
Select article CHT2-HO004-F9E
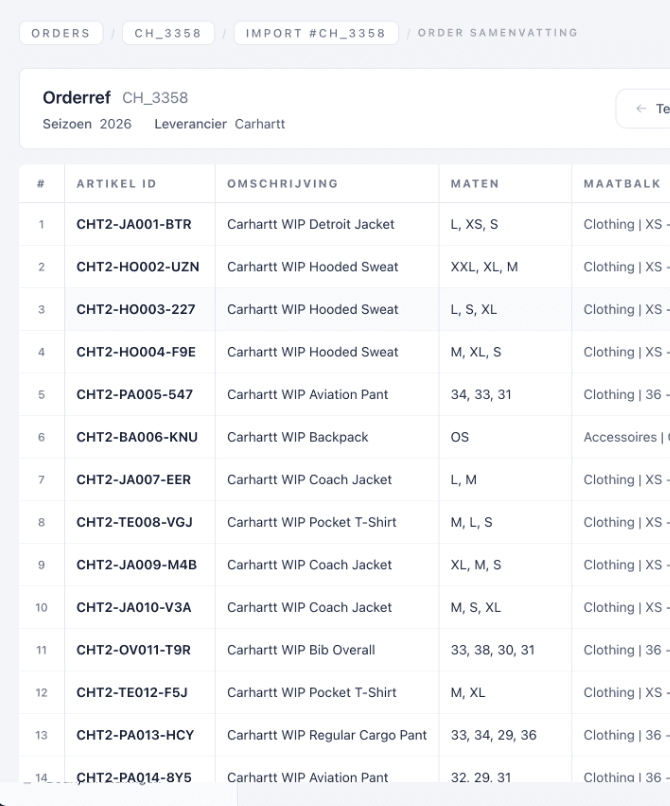click(x=136, y=352)
